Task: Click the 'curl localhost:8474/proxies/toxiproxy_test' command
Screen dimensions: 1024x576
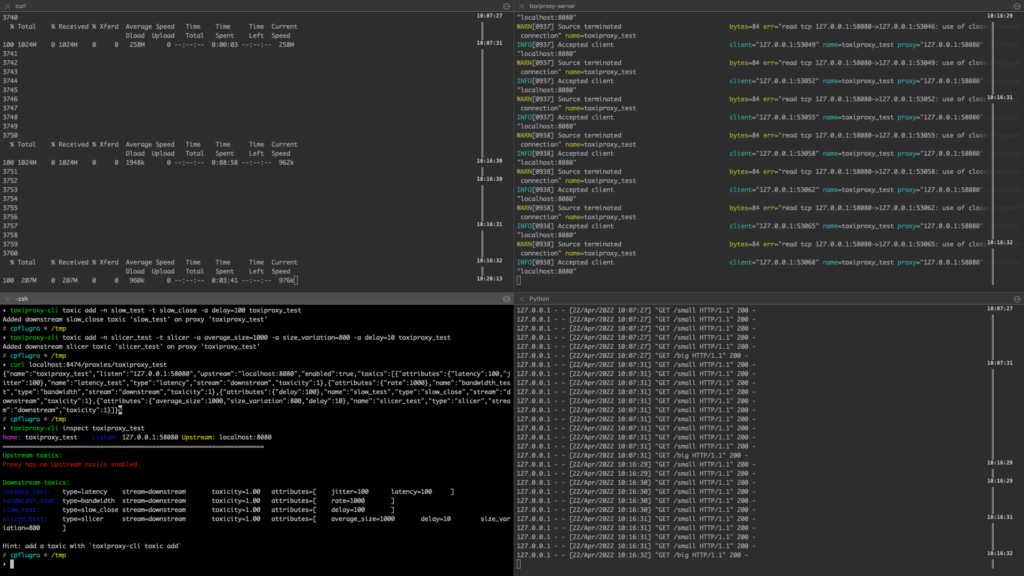Action: point(88,365)
